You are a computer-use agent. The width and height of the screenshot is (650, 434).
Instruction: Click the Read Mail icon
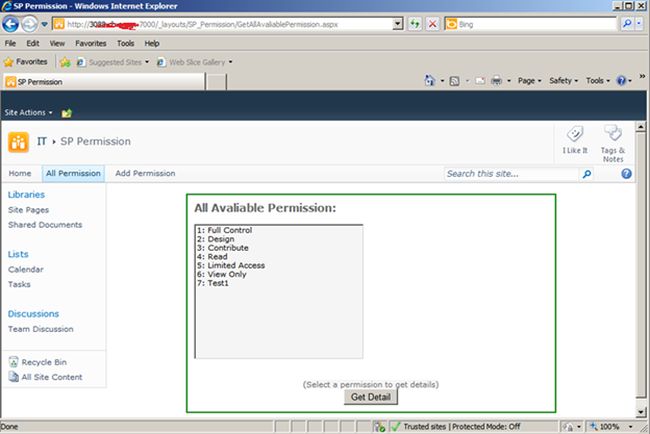click(480, 81)
